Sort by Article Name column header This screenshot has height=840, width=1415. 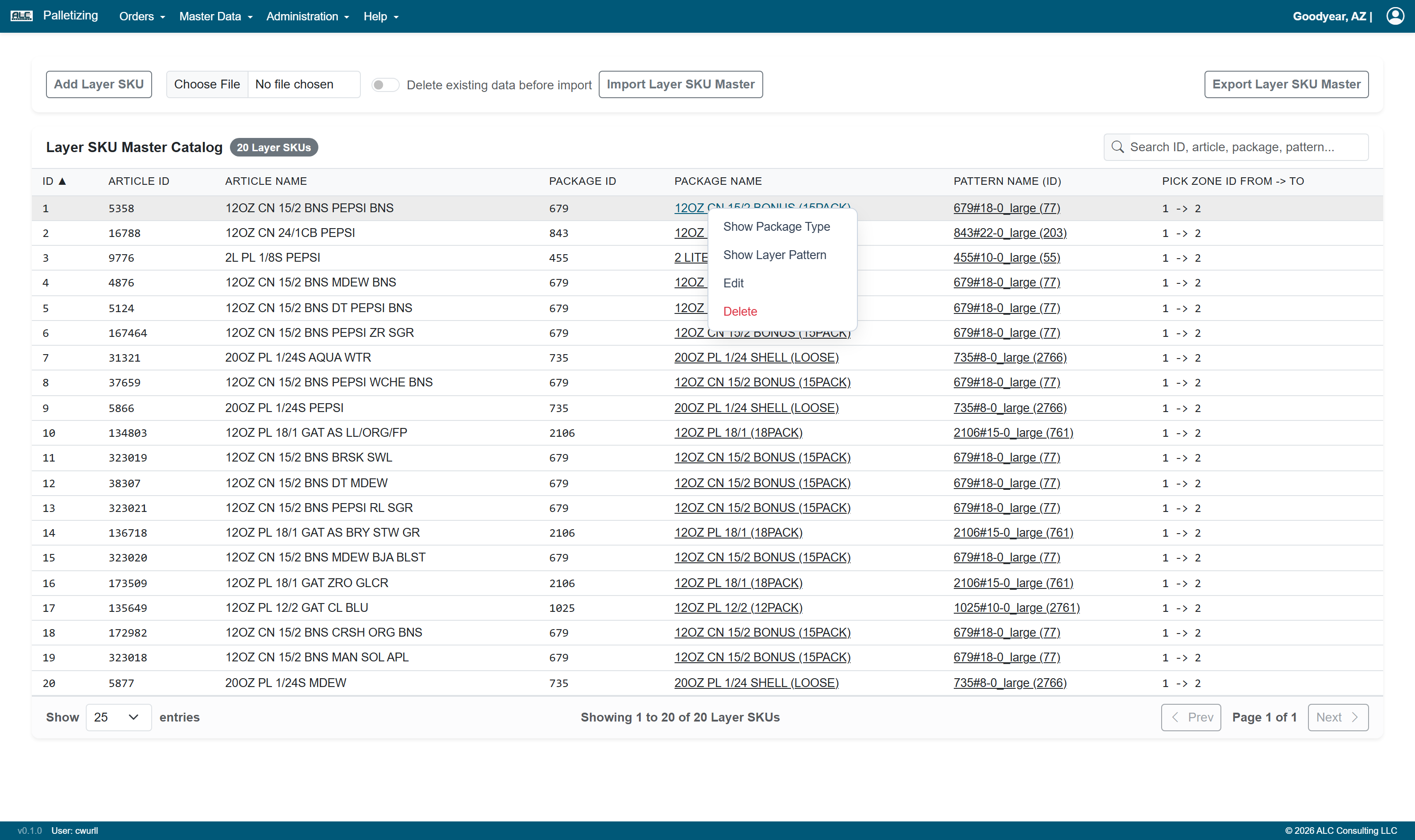[x=265, y=181]
